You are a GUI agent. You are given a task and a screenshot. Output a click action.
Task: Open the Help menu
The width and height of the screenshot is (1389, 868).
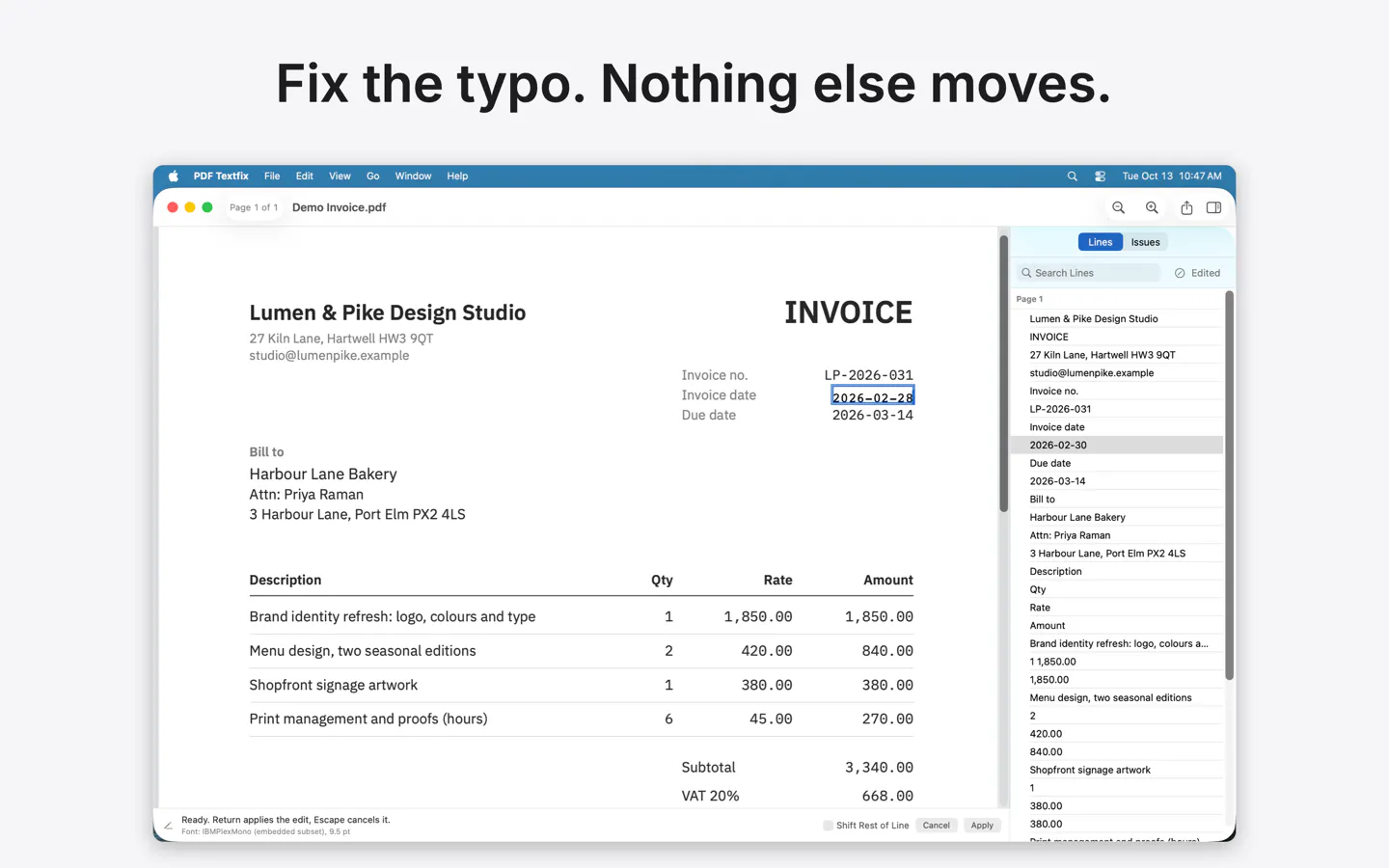pyautogui.click(x=457, y=176)
